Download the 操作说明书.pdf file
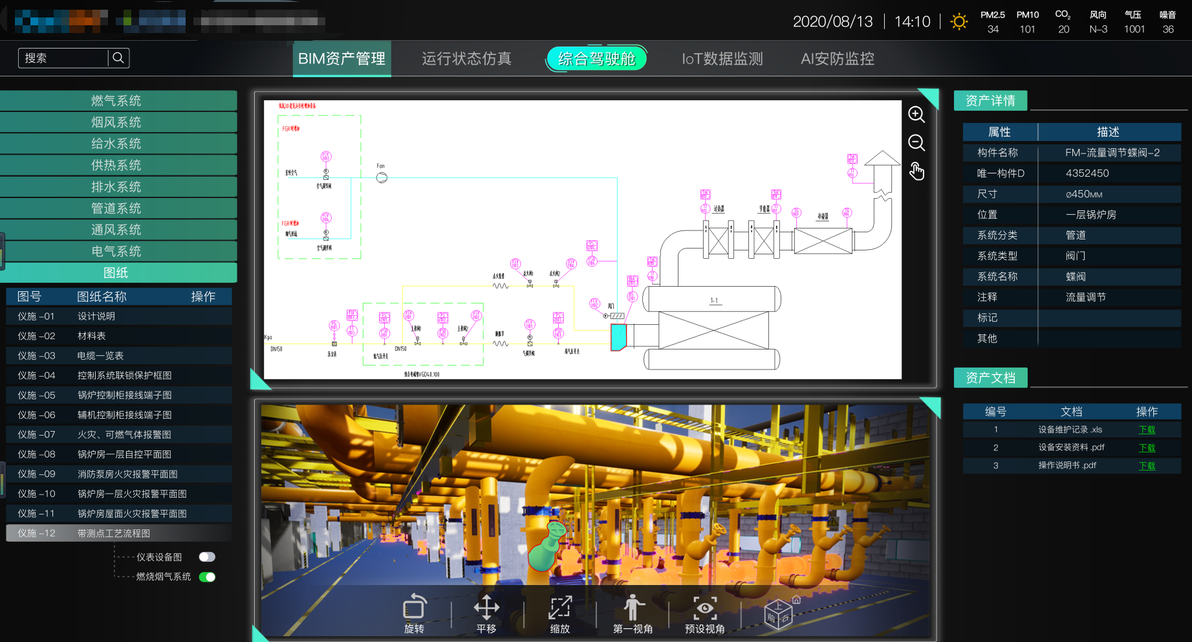1192x642 pixels. tap(1146, 466)
